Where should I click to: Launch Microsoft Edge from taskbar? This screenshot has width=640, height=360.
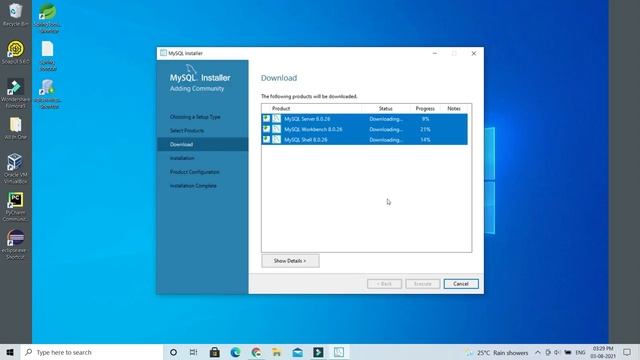point(236,352)
